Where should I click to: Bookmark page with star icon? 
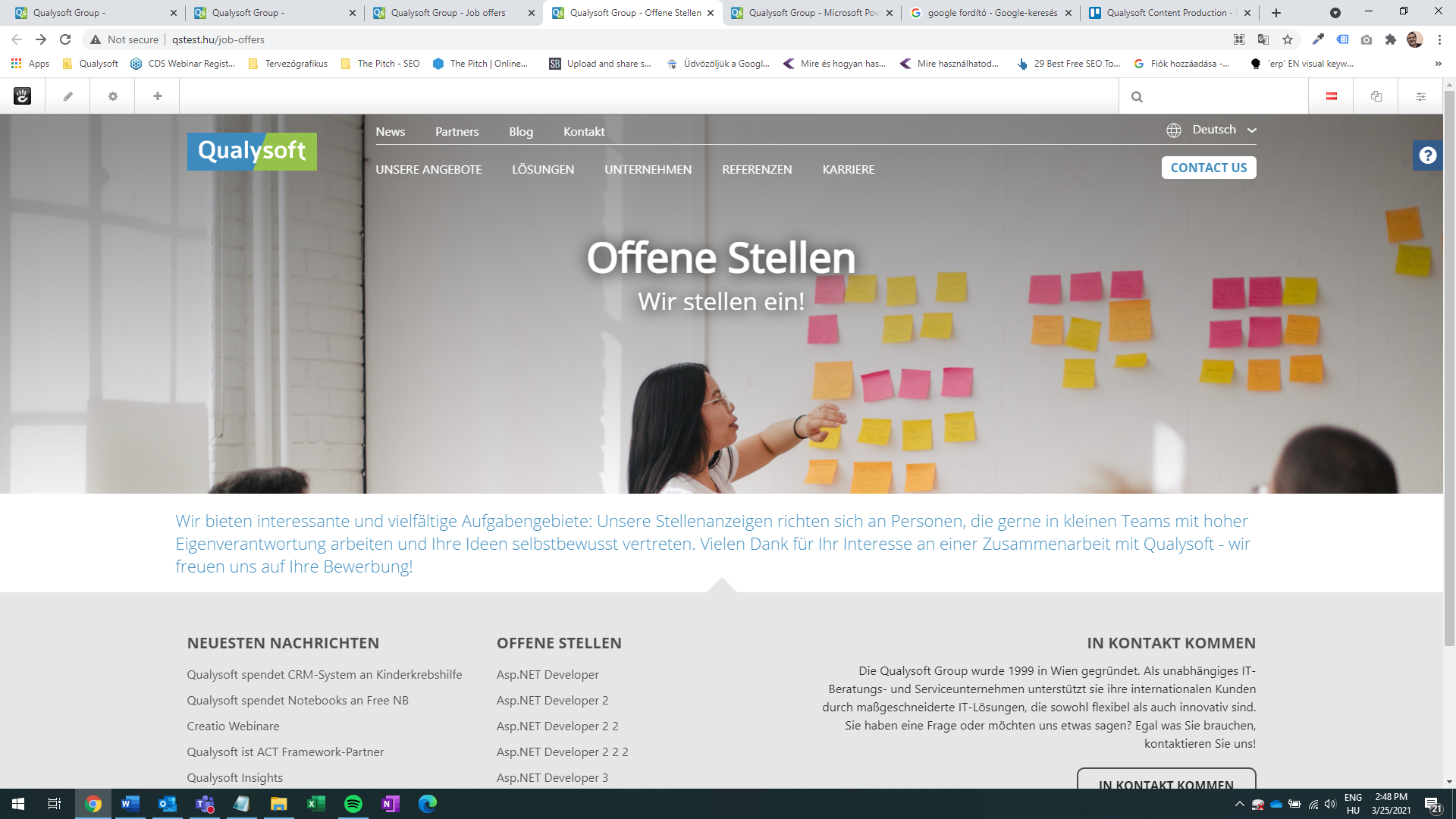pos(1288,39)
